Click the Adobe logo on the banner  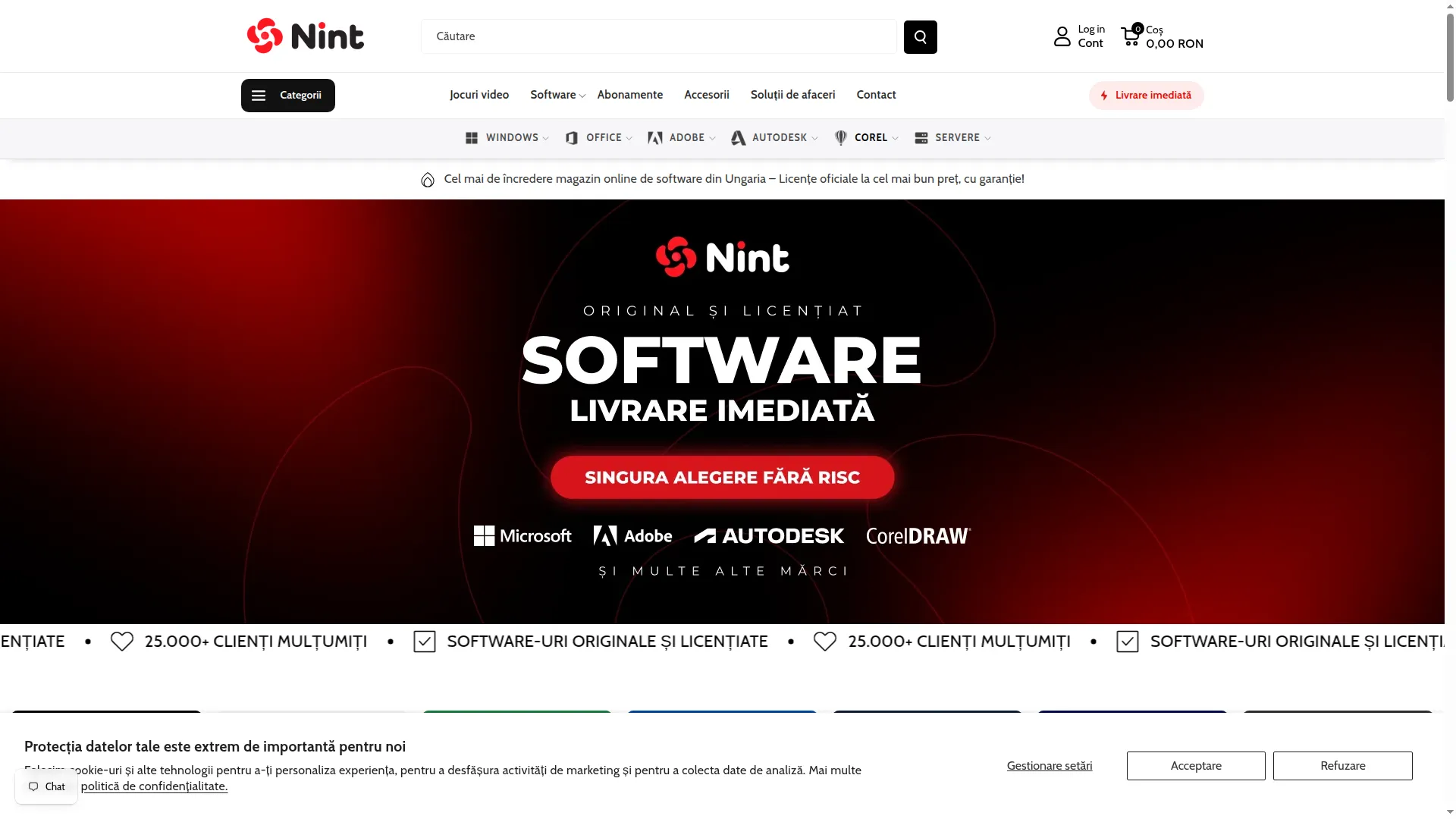pos(632,536)
